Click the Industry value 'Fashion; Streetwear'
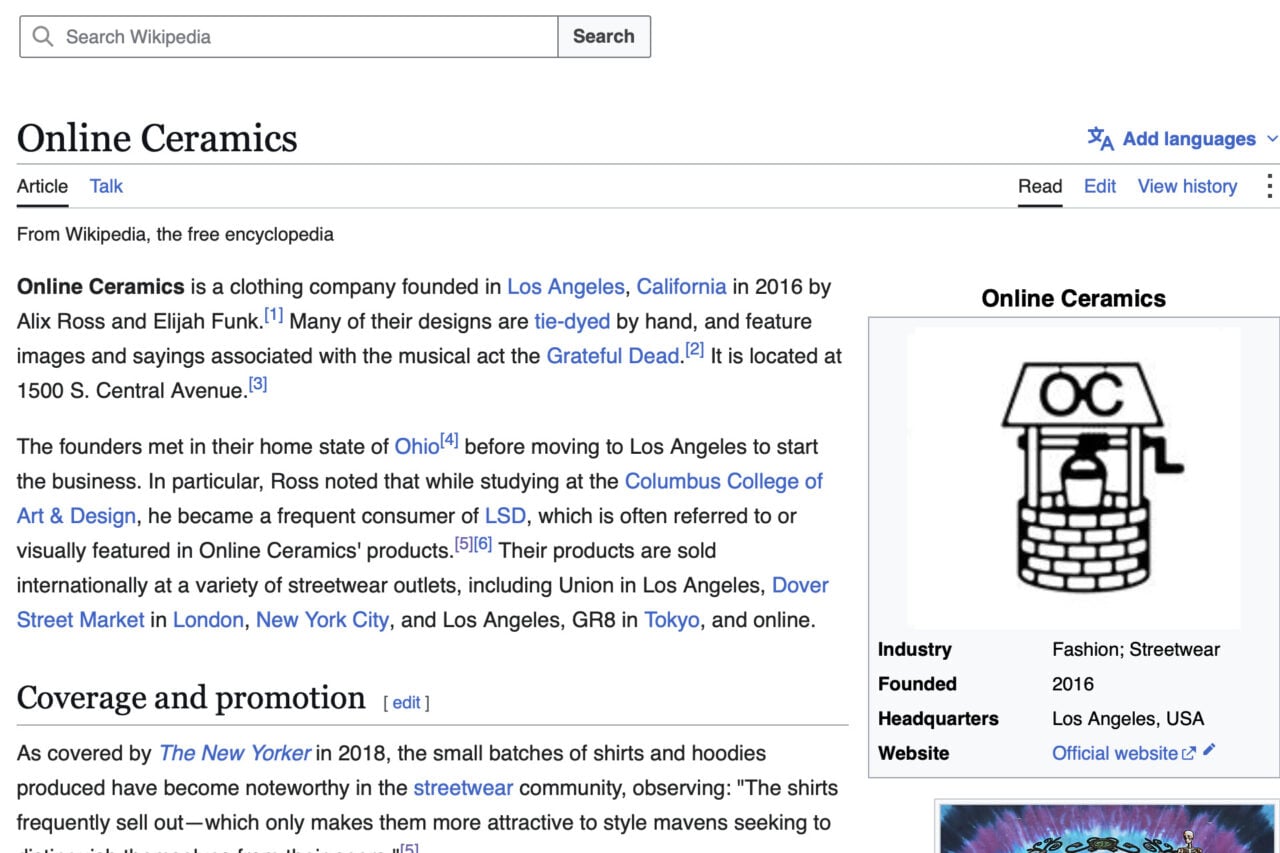 pyautogui.click(x=1136, y=650)
